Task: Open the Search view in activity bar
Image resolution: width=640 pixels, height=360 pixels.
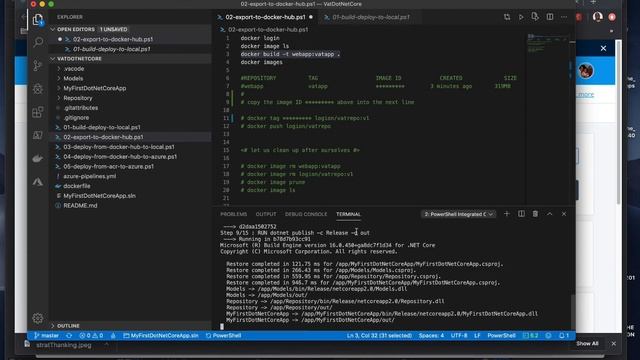Action: pyautogui.click(x=38, y=42)
